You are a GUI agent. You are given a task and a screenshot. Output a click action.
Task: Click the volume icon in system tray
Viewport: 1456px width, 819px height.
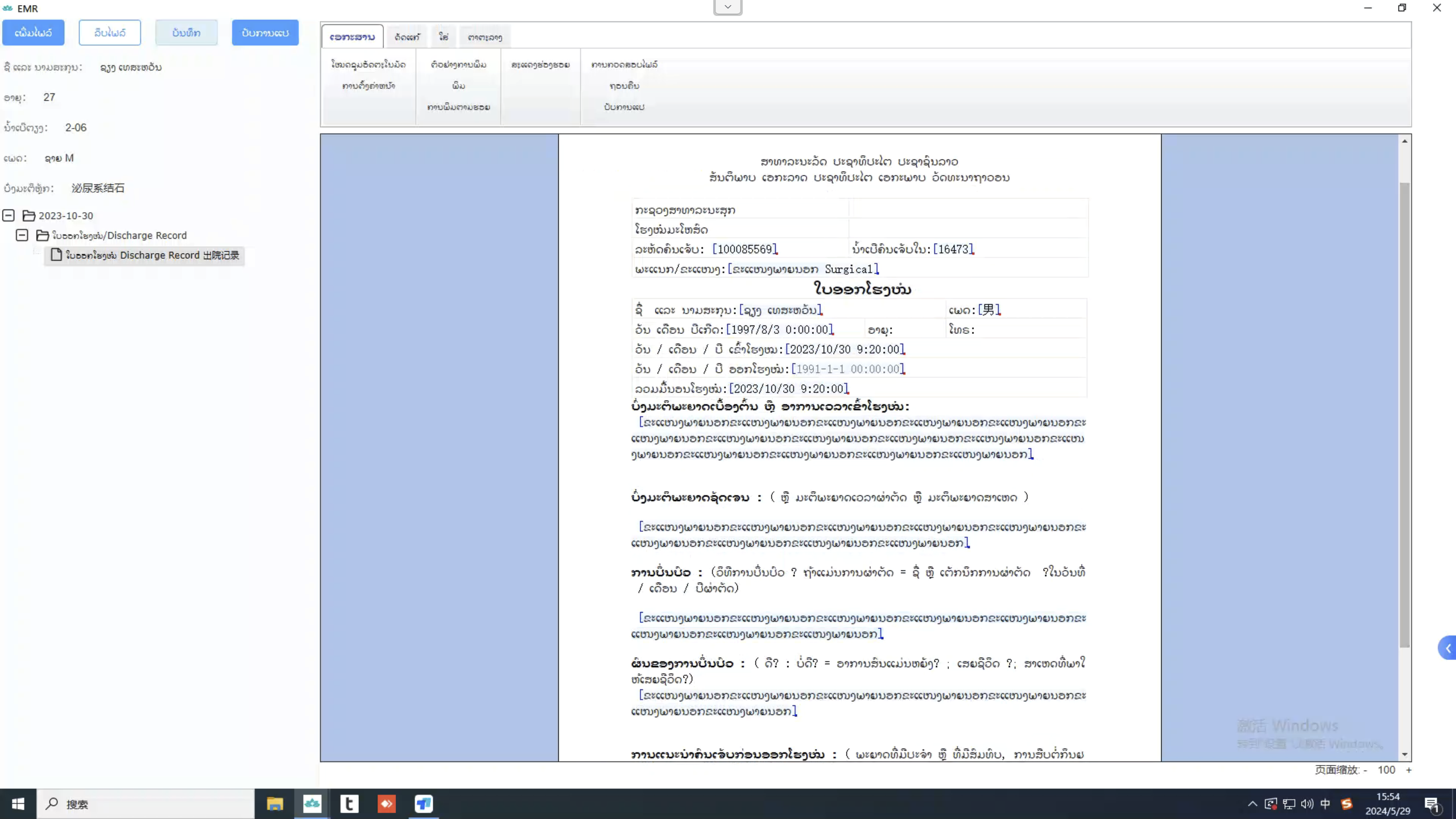tap(1307, 804)
